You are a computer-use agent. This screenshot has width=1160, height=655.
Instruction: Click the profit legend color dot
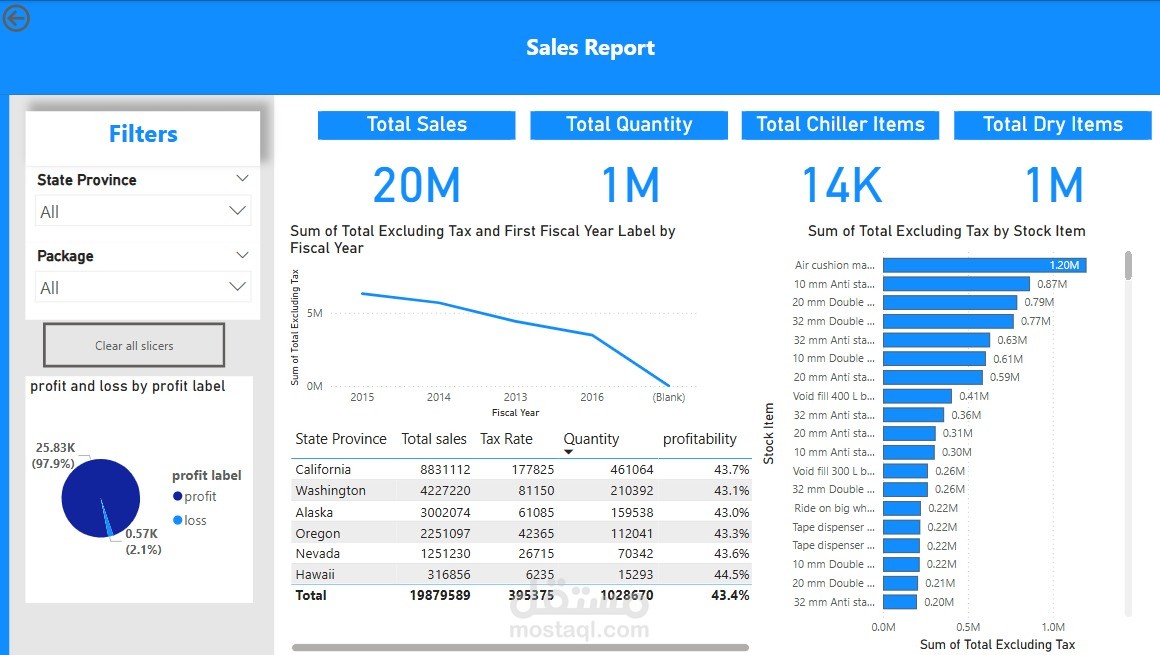178,496
